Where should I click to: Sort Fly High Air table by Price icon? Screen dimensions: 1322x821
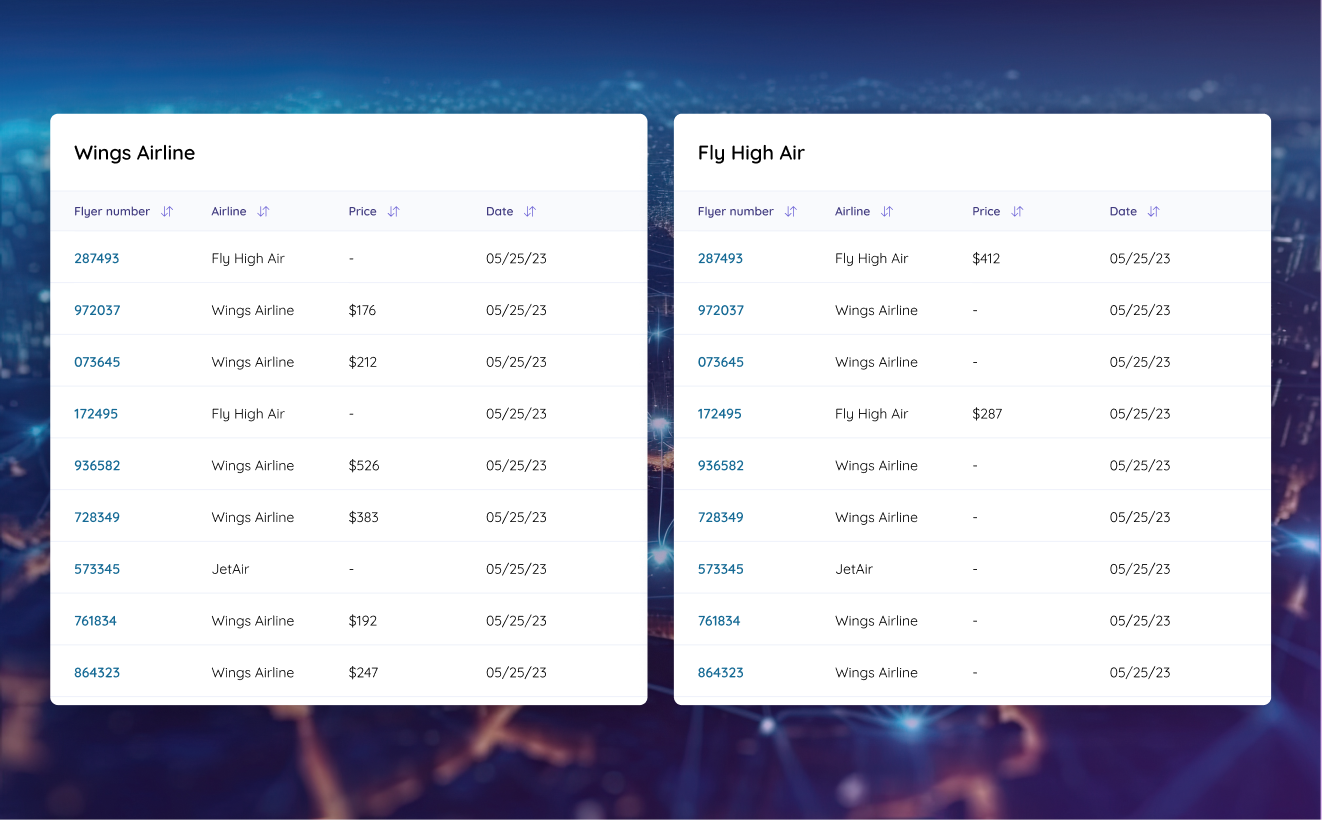1017,212
